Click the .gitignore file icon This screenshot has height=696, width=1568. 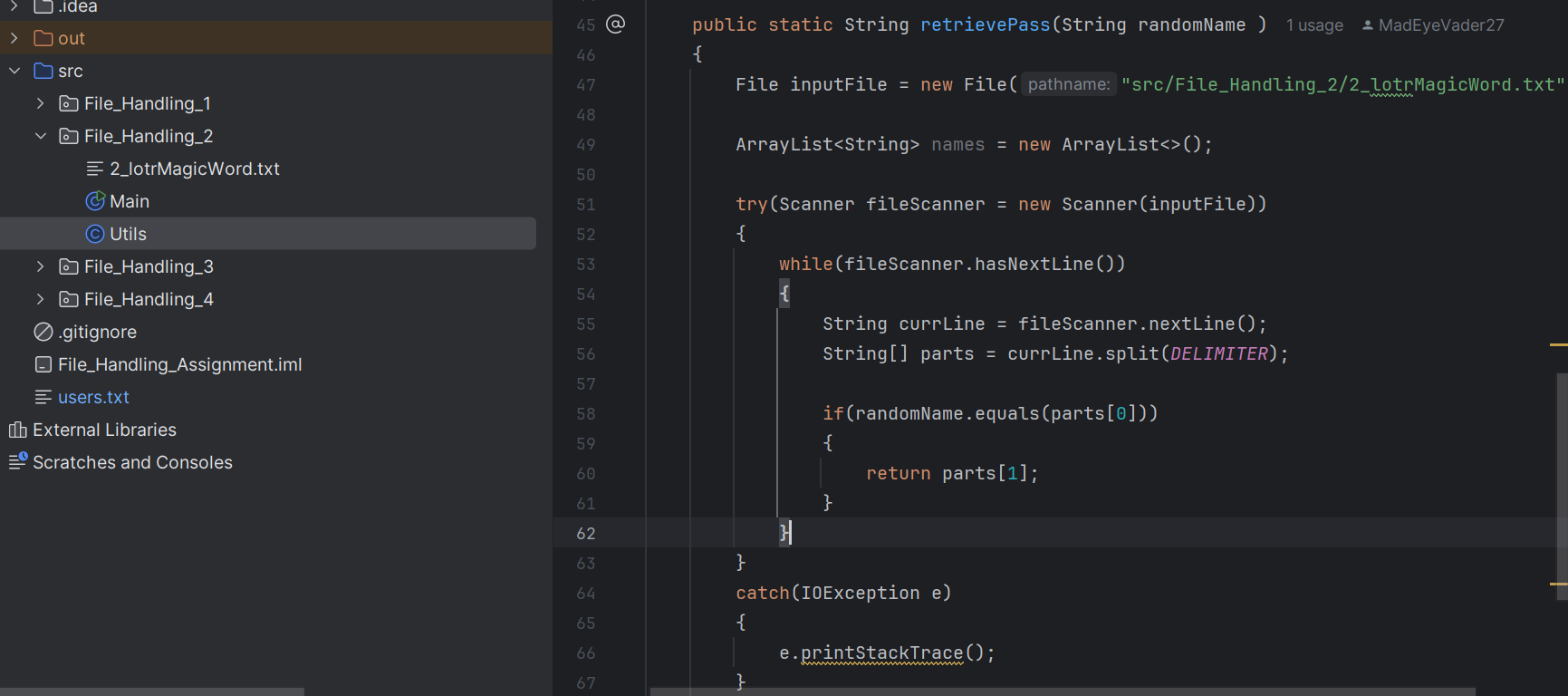coord(43,332)
